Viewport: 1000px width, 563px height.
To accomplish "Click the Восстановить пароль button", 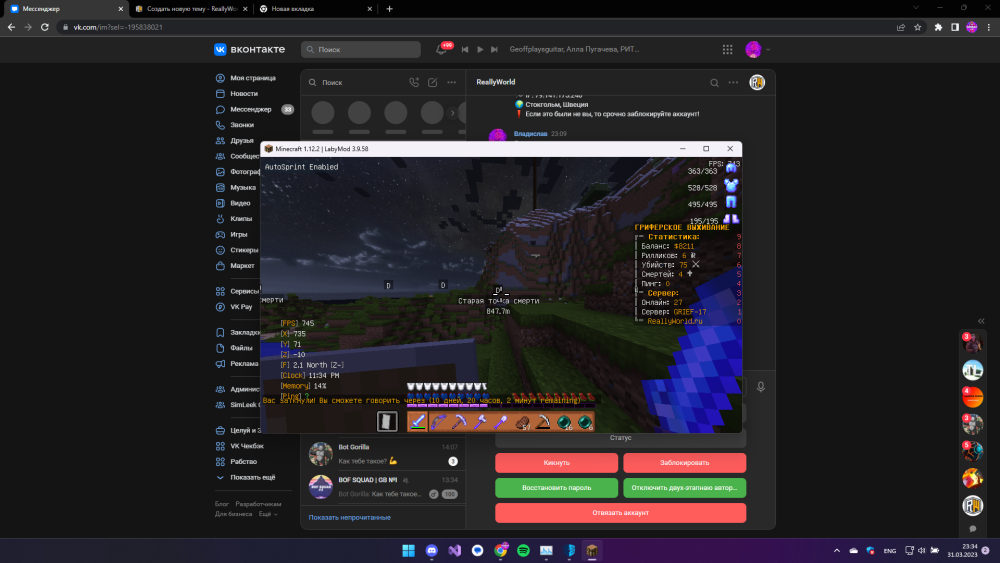I will (x=557, y=488).
